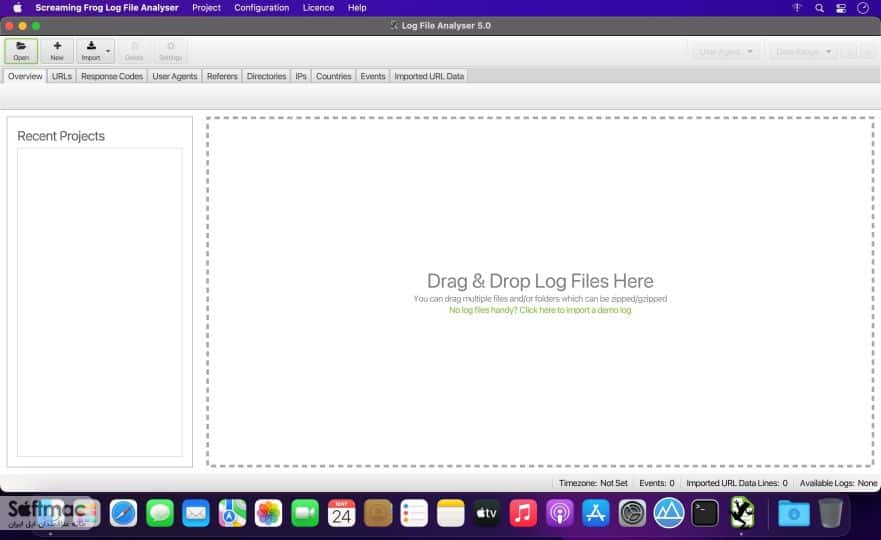Screen dimensions: 881x540
Task: Open the Date Range filter dropdown
Action: click(803, 52)
